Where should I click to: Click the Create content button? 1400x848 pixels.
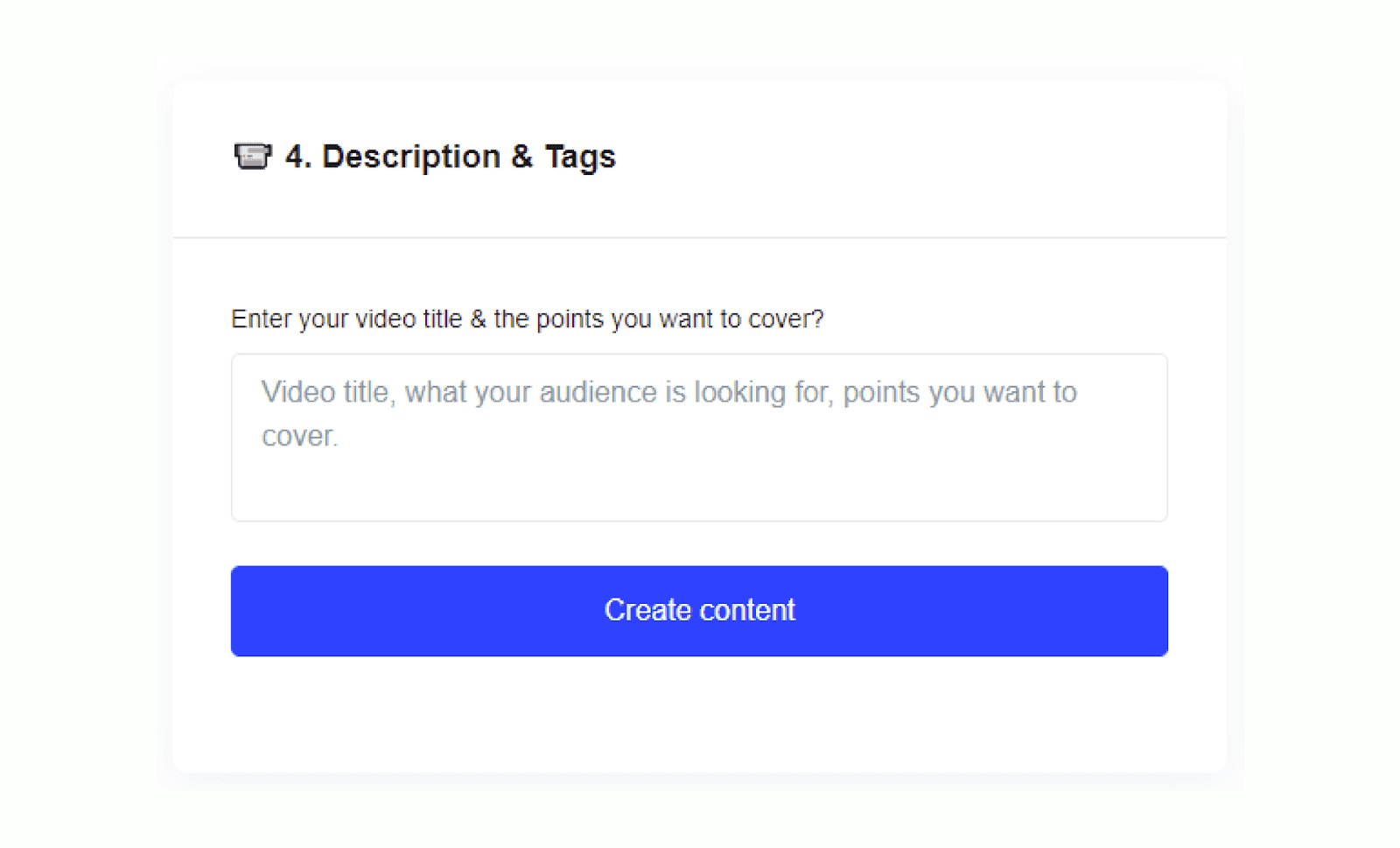[x=699, y=611]
